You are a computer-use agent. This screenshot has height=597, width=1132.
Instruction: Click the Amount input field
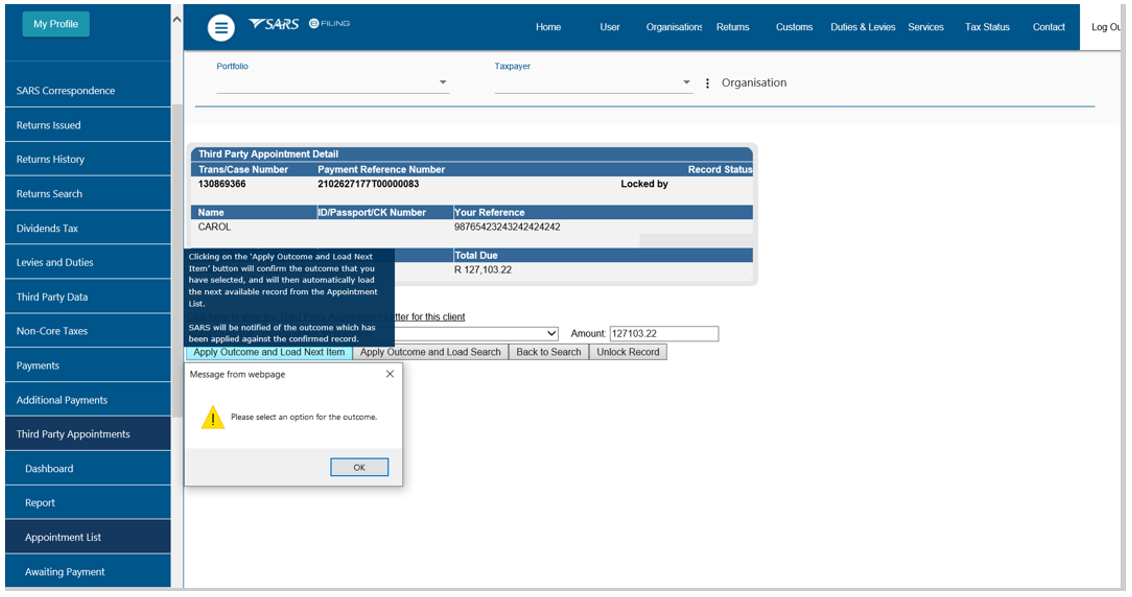click(663, 334)
